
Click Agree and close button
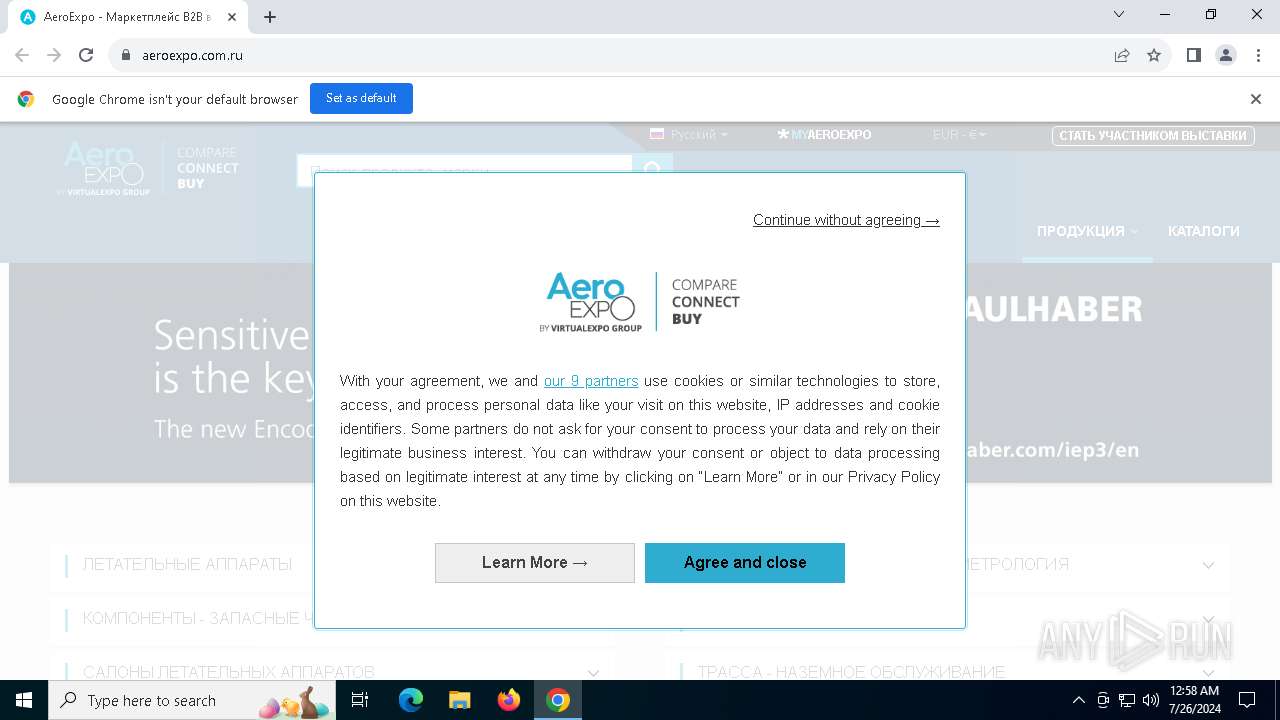point(745,562)
